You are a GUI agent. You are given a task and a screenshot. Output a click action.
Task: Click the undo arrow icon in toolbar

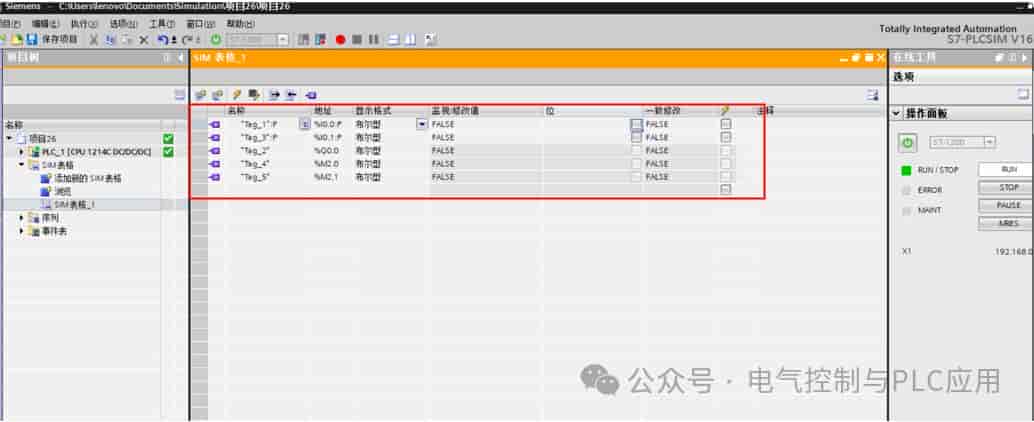tap(163, 40)
